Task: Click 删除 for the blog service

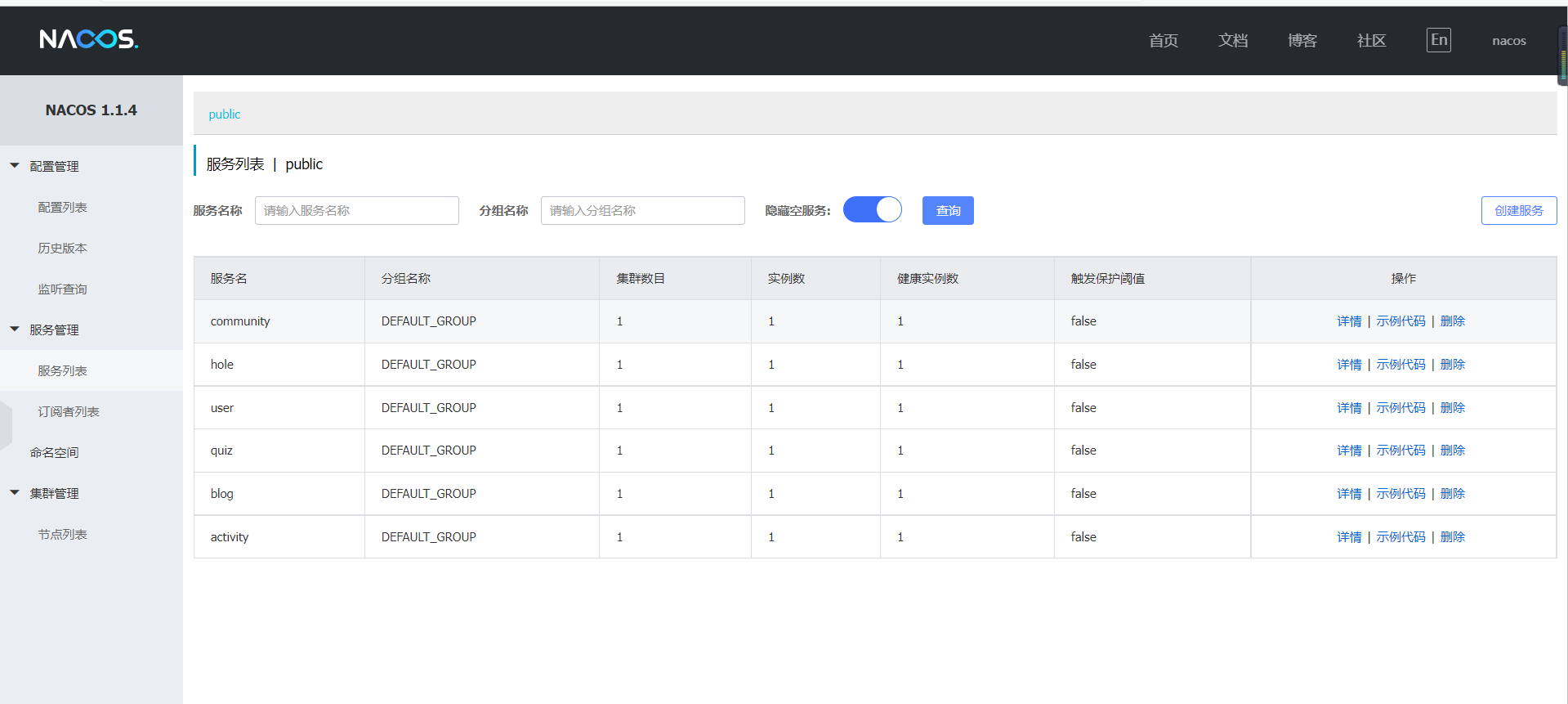Action: tap(1452, 494)
